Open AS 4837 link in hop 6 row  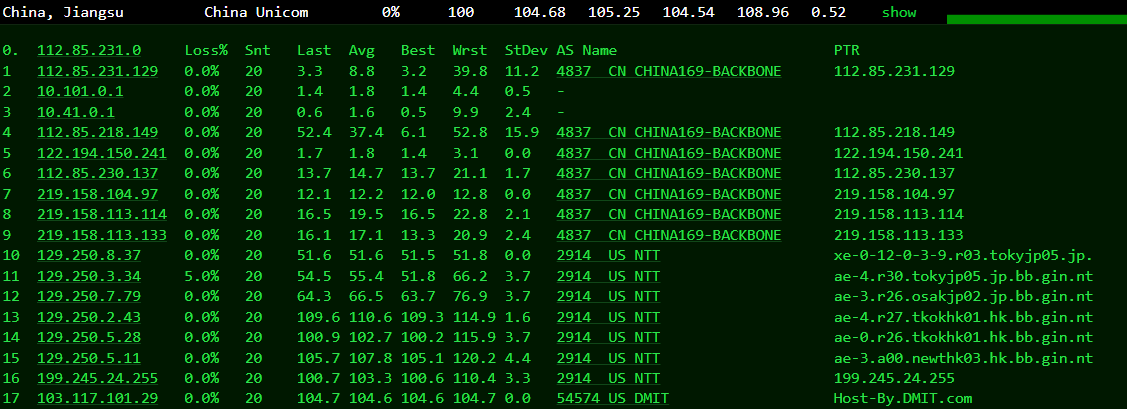(668, 173)
